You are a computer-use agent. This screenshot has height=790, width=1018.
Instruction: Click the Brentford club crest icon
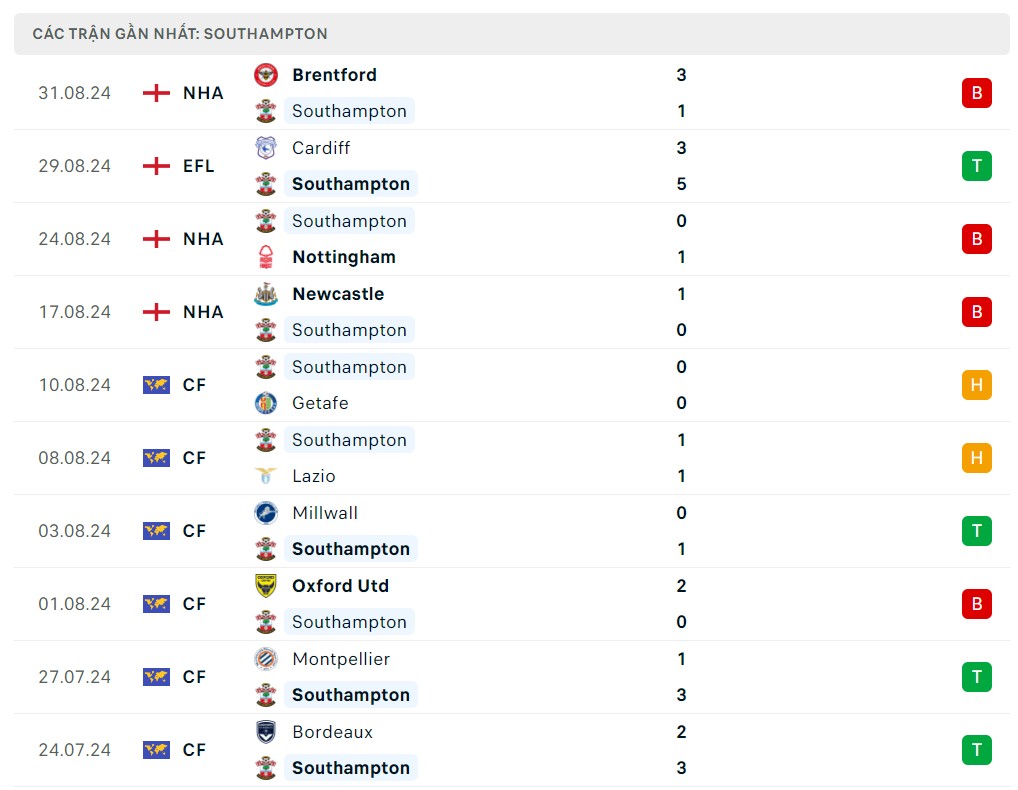click(x=265, y=75)
